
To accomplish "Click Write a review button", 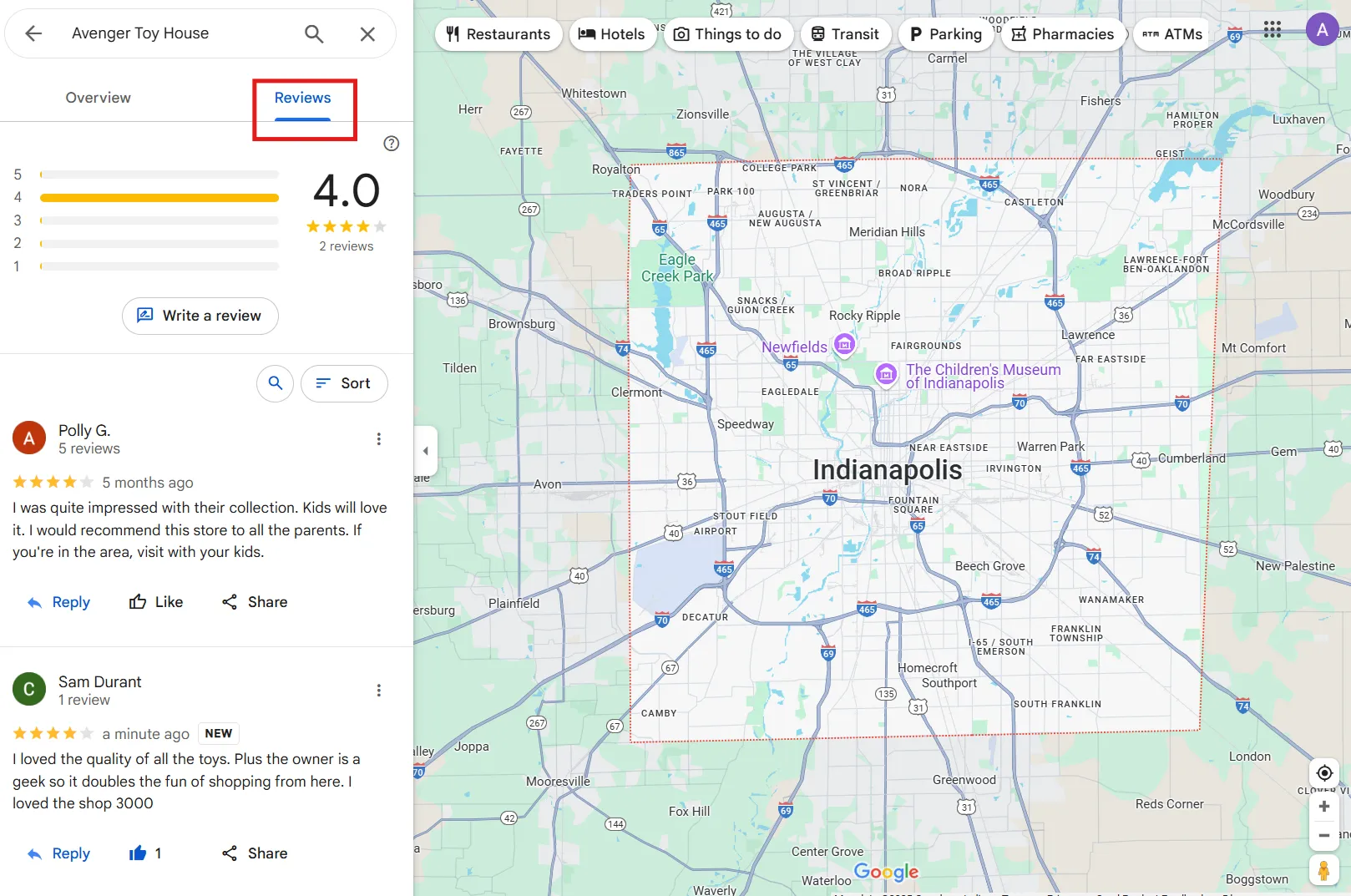I will pyautogui.click(x=200, y=316).
